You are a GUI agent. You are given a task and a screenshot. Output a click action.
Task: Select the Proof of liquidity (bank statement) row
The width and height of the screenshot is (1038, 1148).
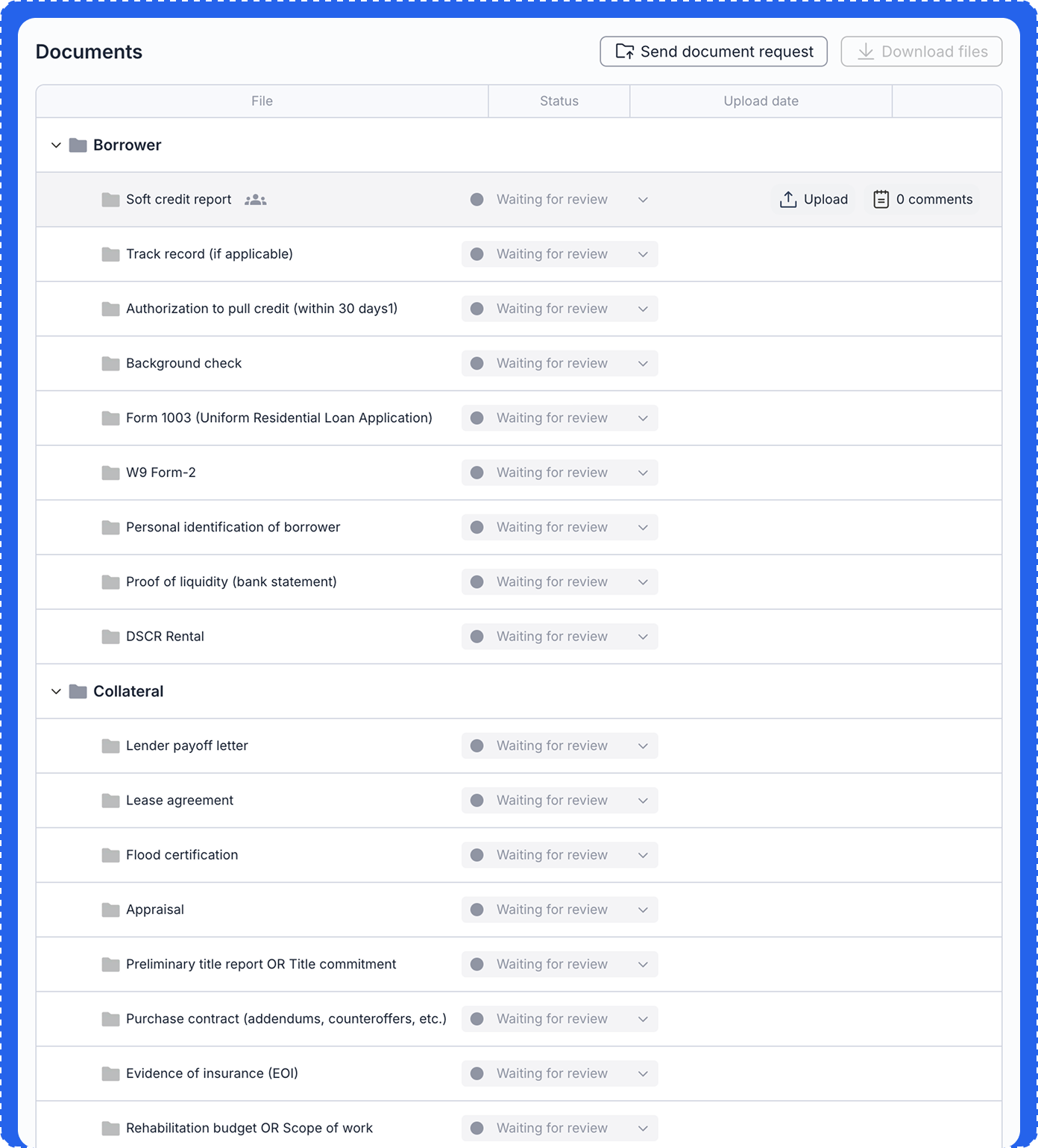(231, 582)
